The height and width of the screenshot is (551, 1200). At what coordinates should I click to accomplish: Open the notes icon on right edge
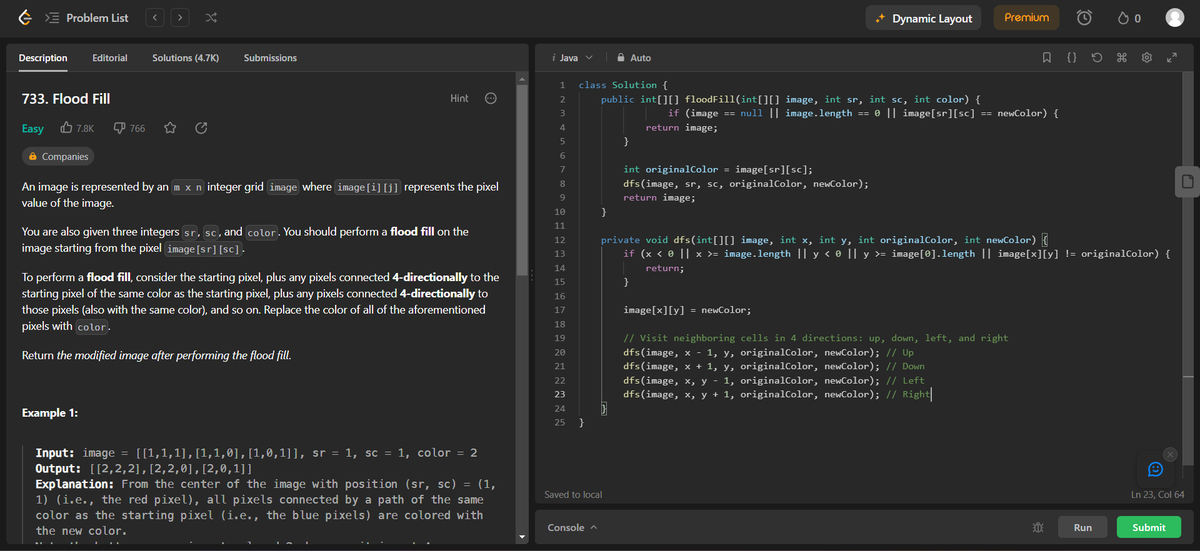[x=1186, y=181]
